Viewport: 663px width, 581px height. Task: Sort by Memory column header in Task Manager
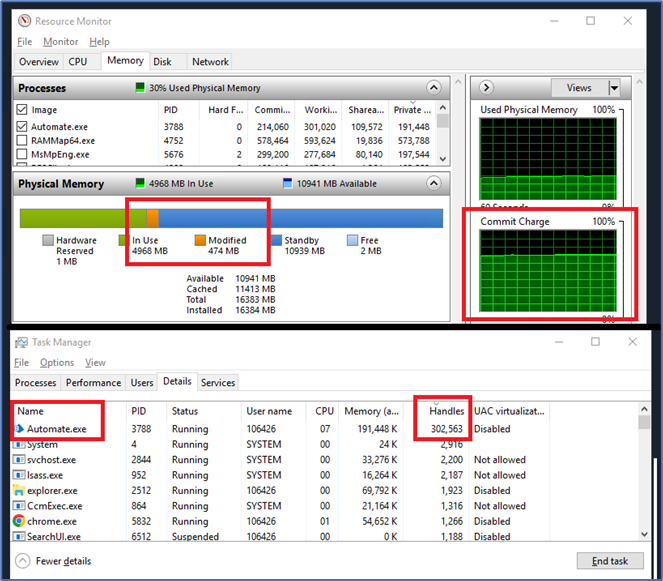point(371,411)
